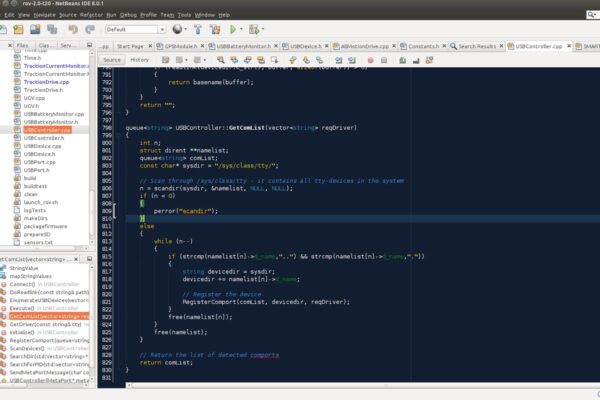Toggle rectangular selection mode

[274, 60]
